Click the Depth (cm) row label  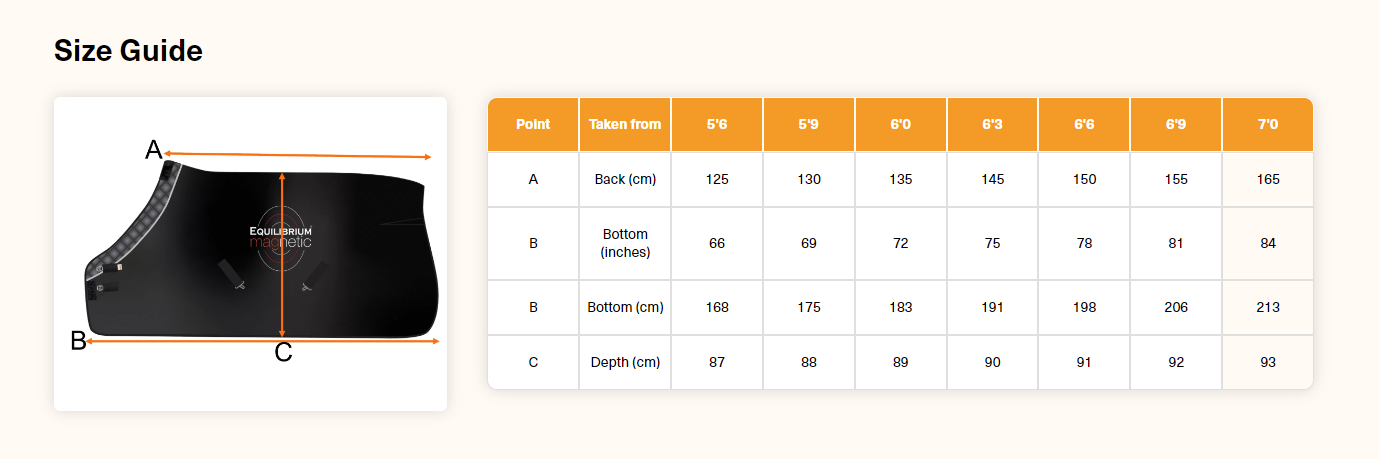pos(625,363)
